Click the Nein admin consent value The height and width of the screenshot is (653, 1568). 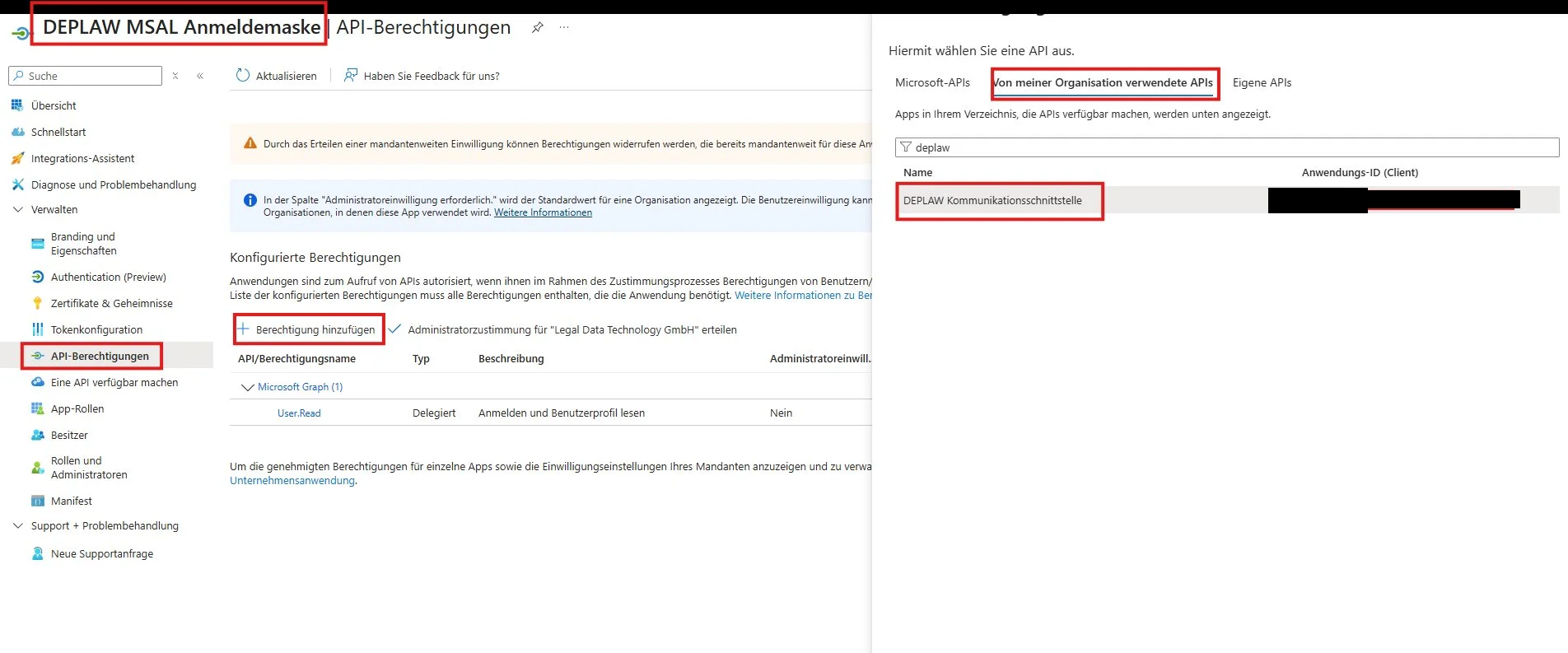[x=781, y=413]
